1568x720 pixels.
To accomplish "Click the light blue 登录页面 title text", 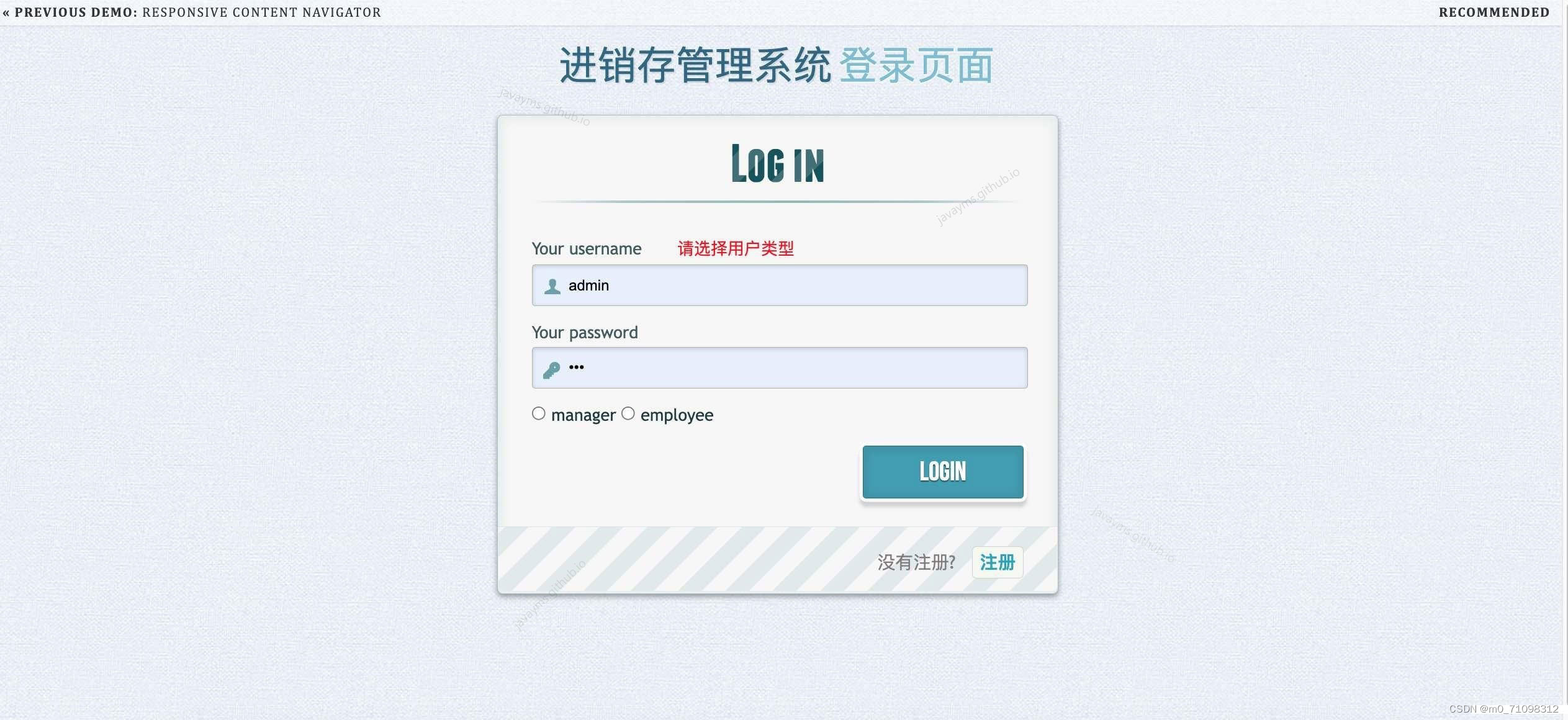I will [x=916, y=65].
